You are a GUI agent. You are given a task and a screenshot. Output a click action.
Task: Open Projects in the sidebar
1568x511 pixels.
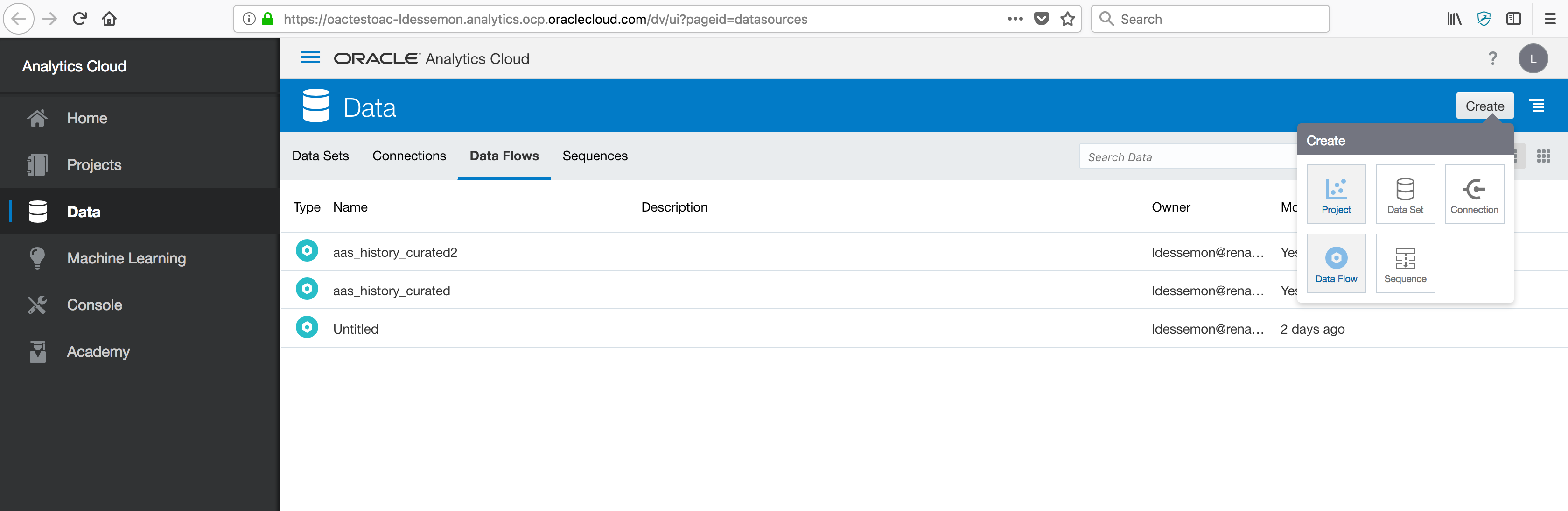140,165
